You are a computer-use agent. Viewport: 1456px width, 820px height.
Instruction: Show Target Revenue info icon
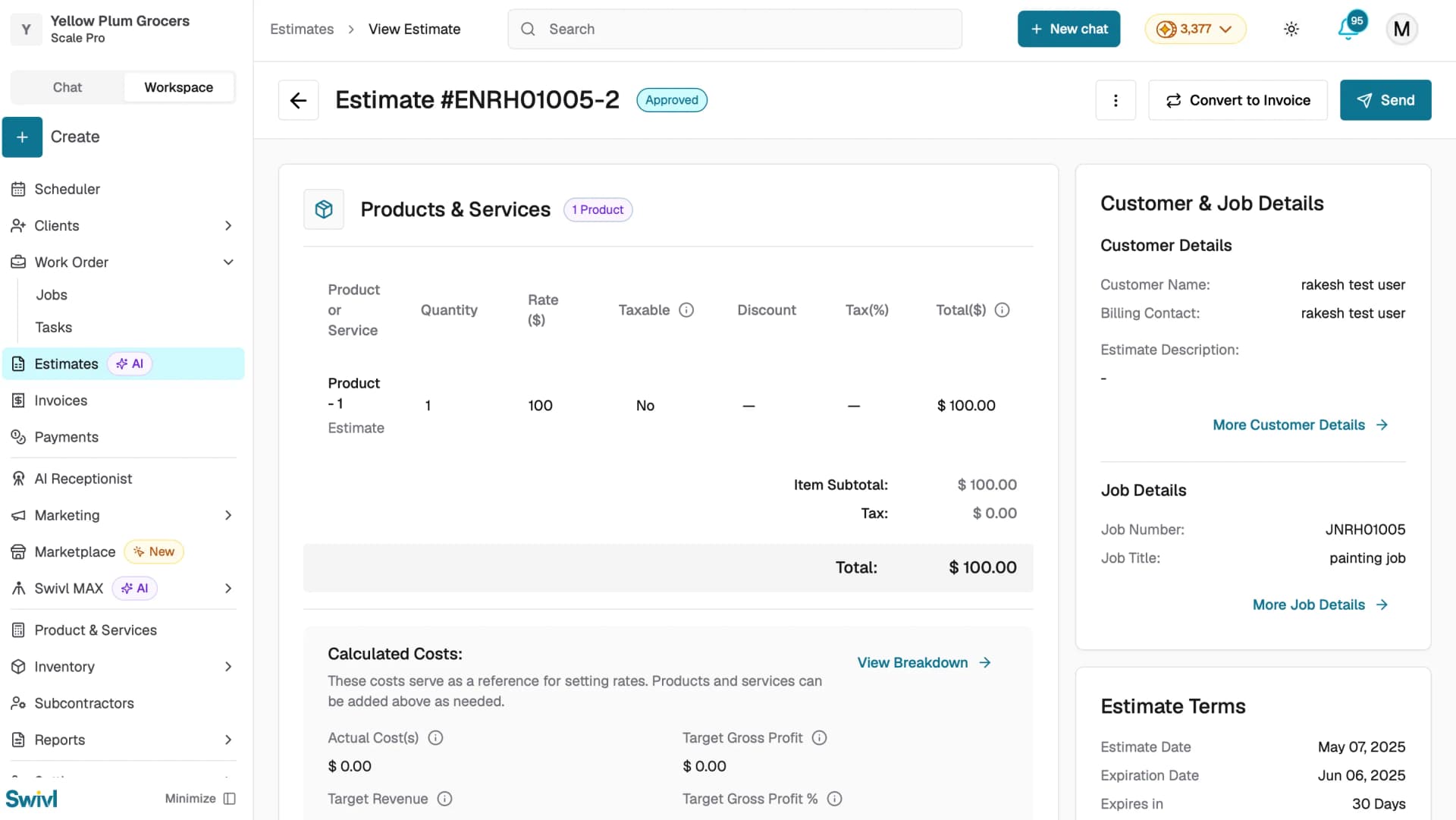pyautogui.click(x=444, y=799)
